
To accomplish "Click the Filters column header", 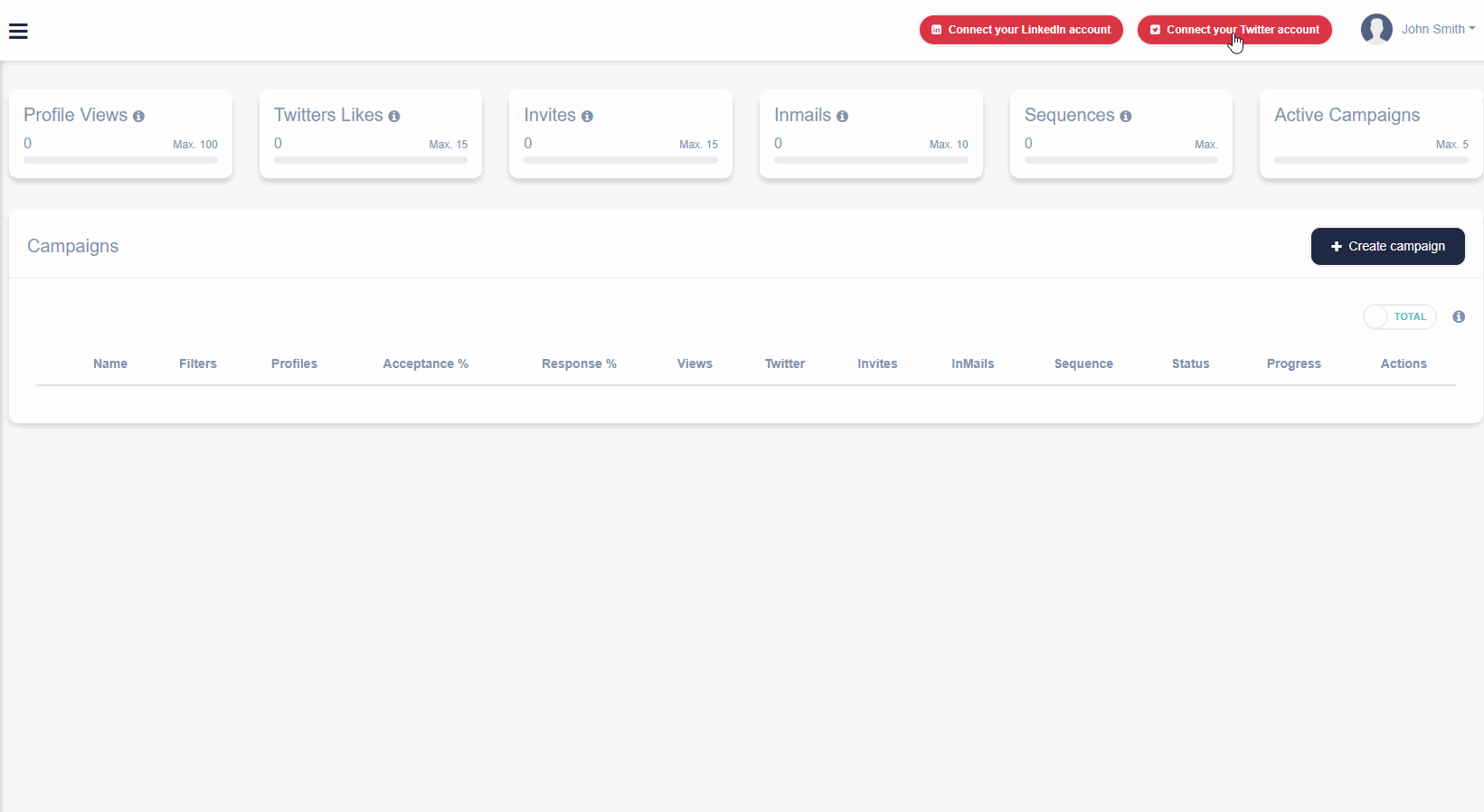I will click(198, 364).
